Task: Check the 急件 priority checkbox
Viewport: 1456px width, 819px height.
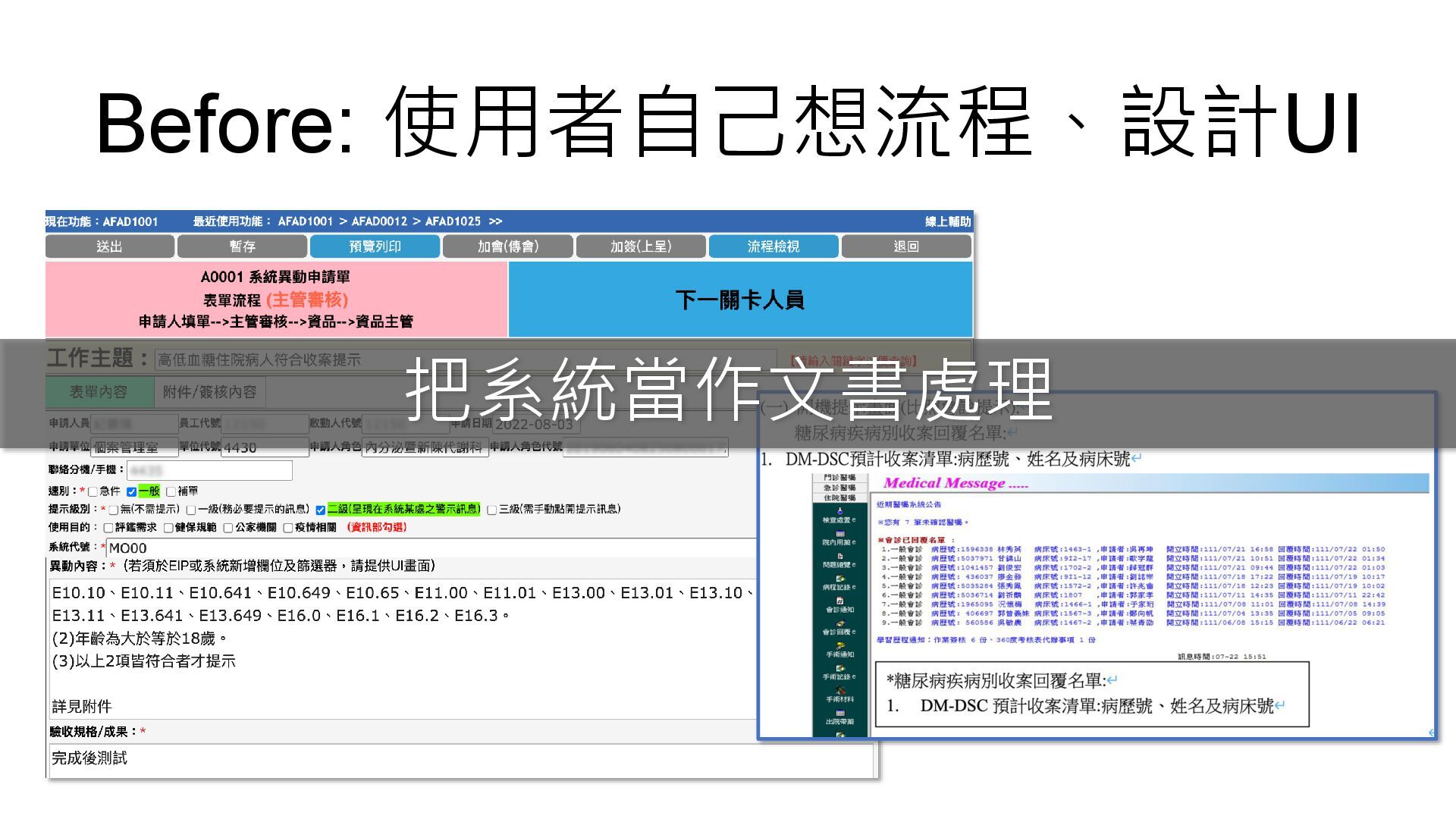Action: coord(93,491)
